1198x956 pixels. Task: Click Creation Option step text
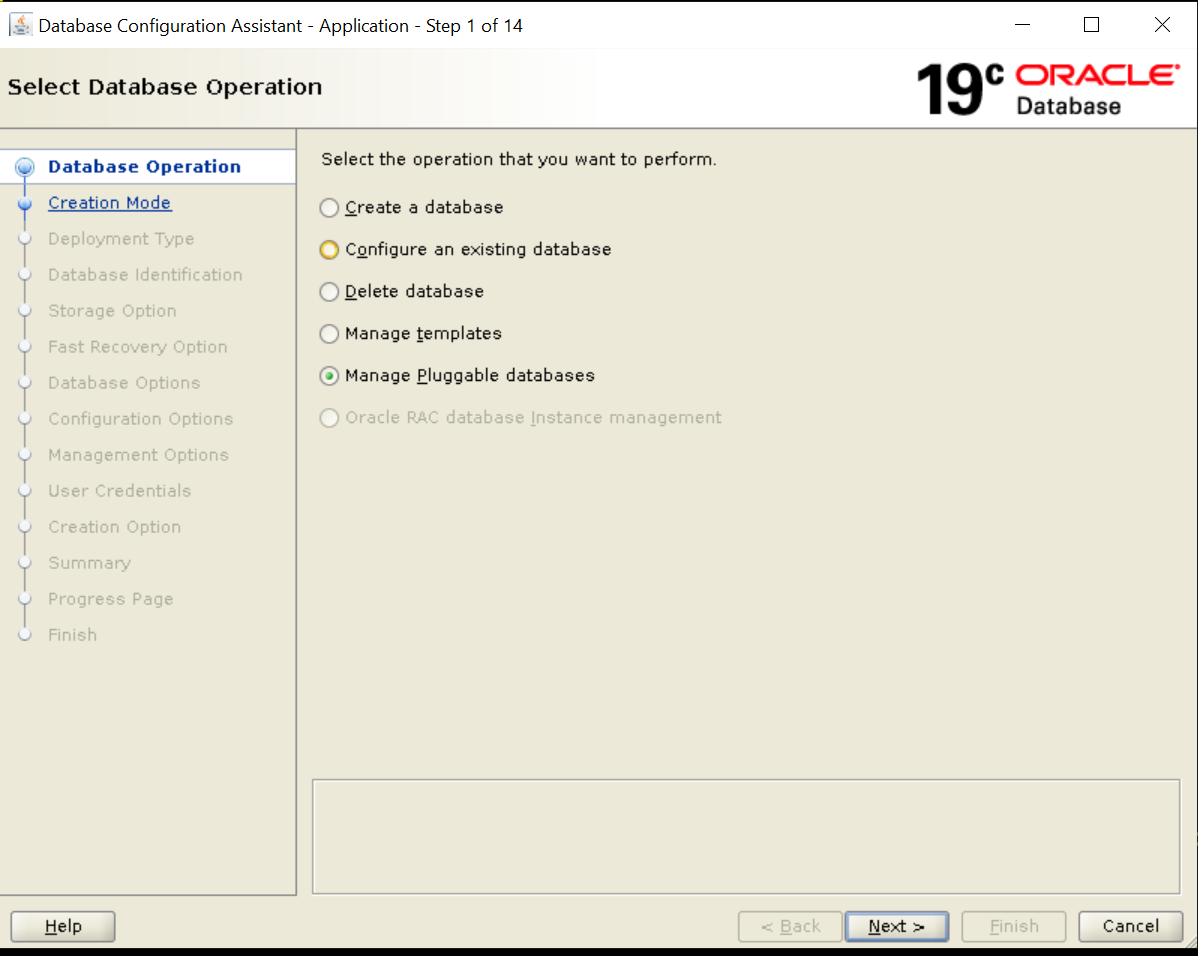pos(115,527)
